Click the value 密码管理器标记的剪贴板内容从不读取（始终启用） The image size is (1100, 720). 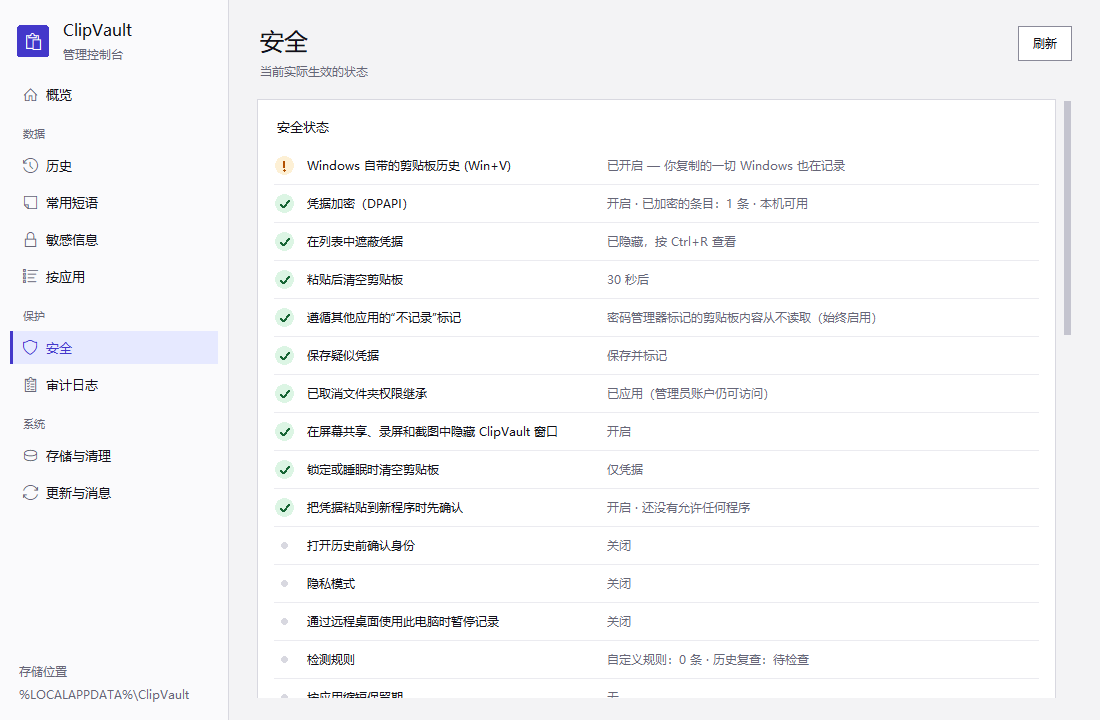pos(741,317)
